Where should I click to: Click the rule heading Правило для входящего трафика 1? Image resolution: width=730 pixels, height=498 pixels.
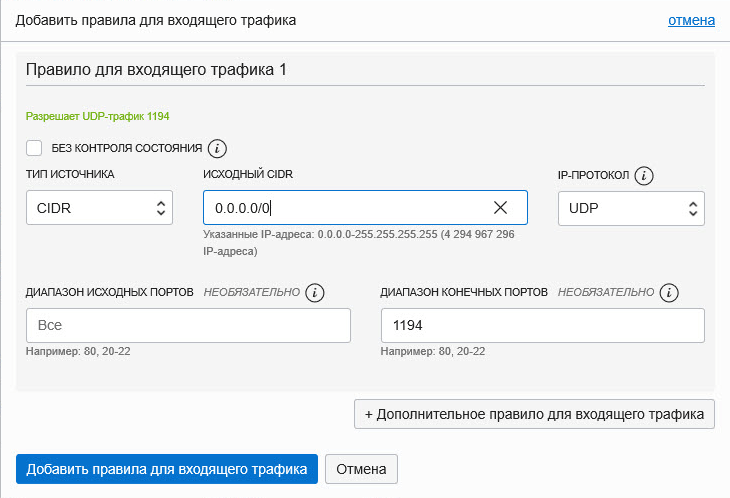point(156,70)
